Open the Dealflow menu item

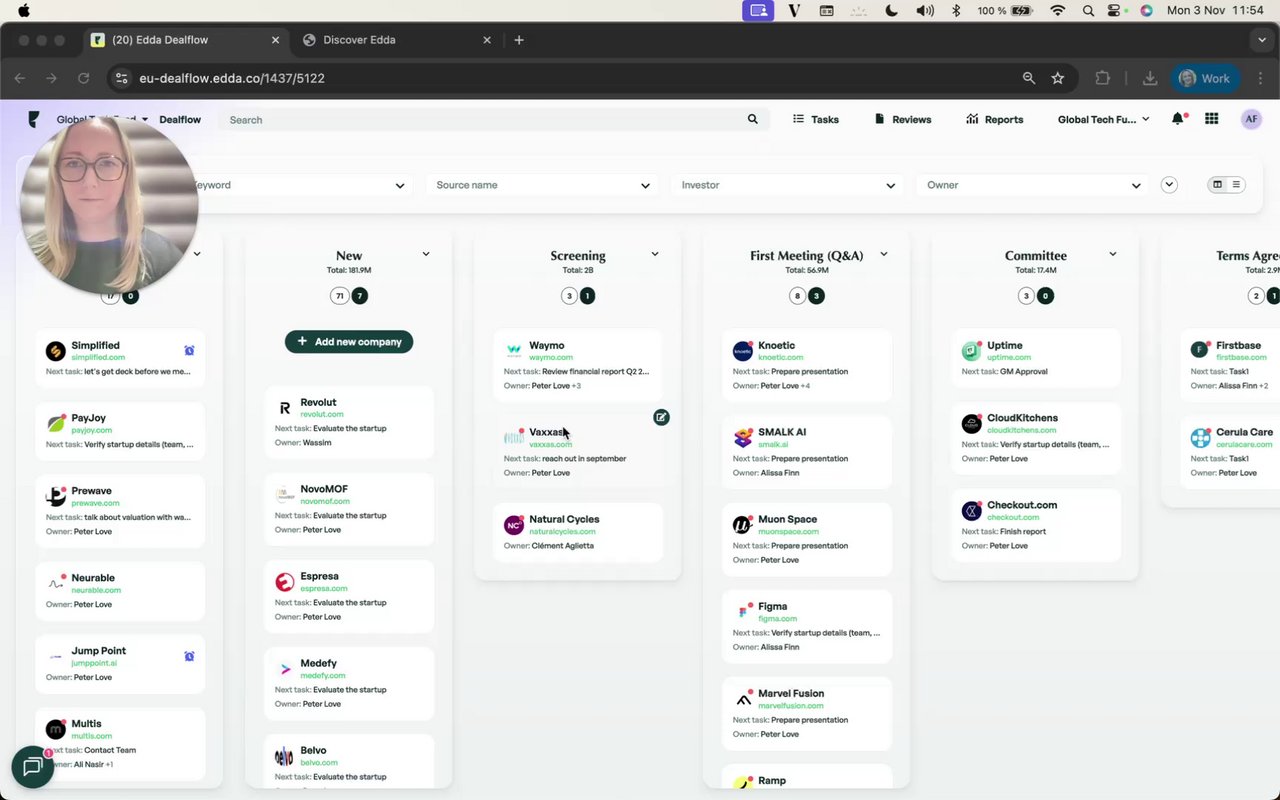click(x=180, y=119)
